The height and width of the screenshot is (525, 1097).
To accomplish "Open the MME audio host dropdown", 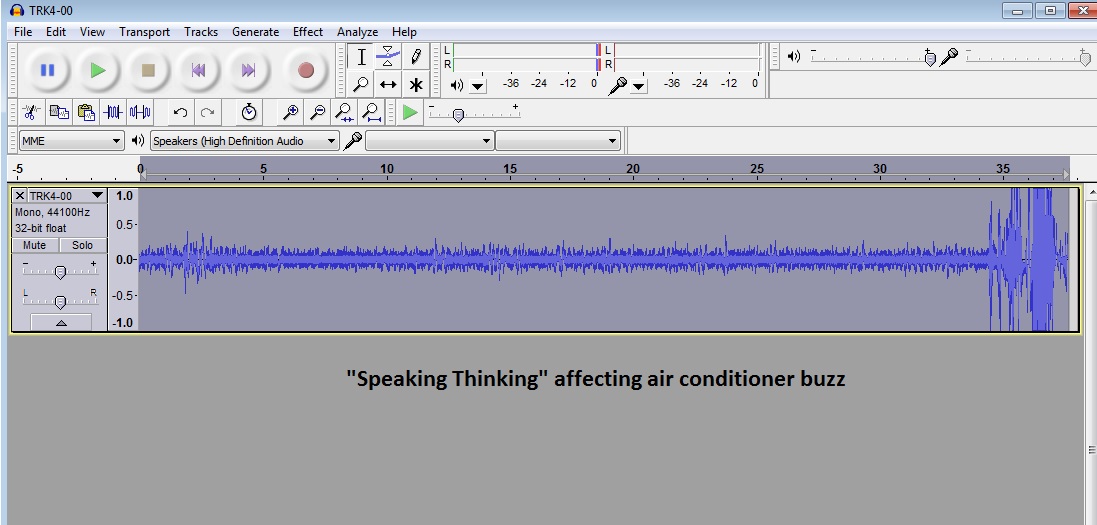I will (x=70, y=141).
